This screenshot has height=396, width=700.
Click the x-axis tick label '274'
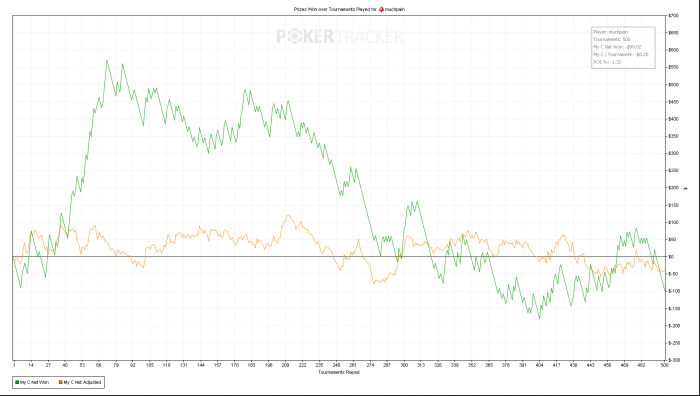370,365
